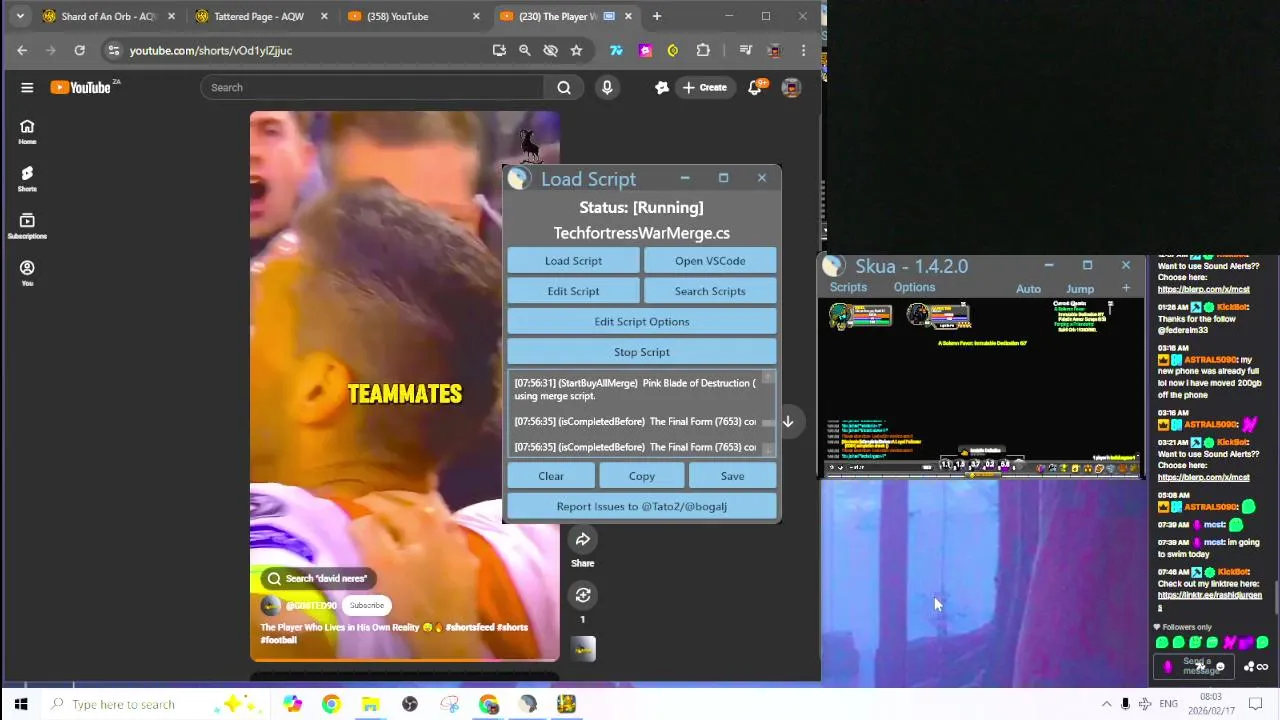Viewport: 1280px width, 720px height.
Task: Click the Create button on YouTube
Action: coord(704,88)
